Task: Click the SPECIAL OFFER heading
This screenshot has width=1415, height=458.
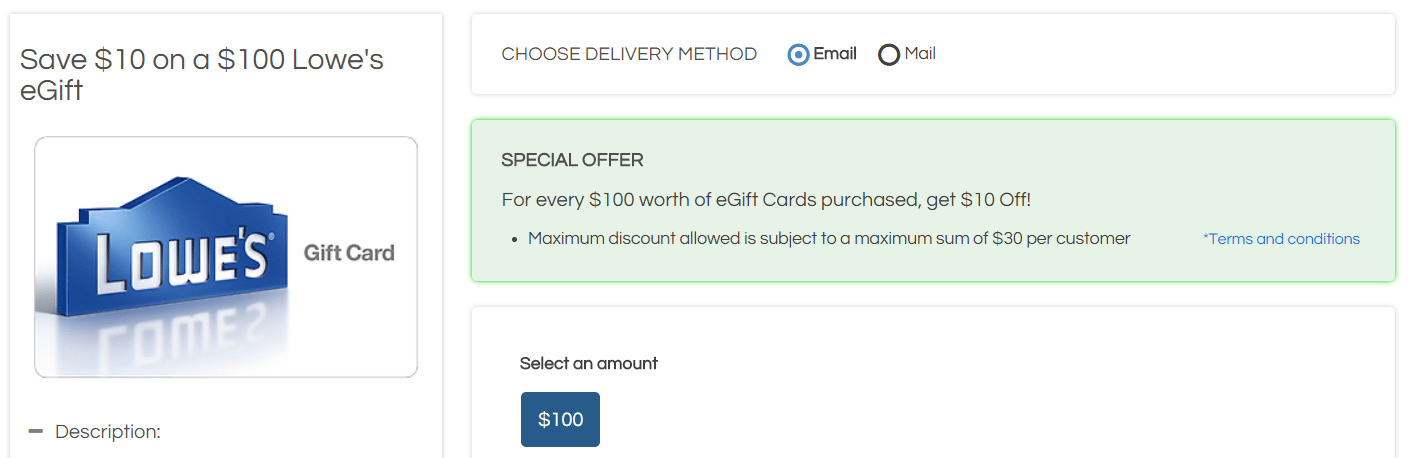Action: click(572, 160)
